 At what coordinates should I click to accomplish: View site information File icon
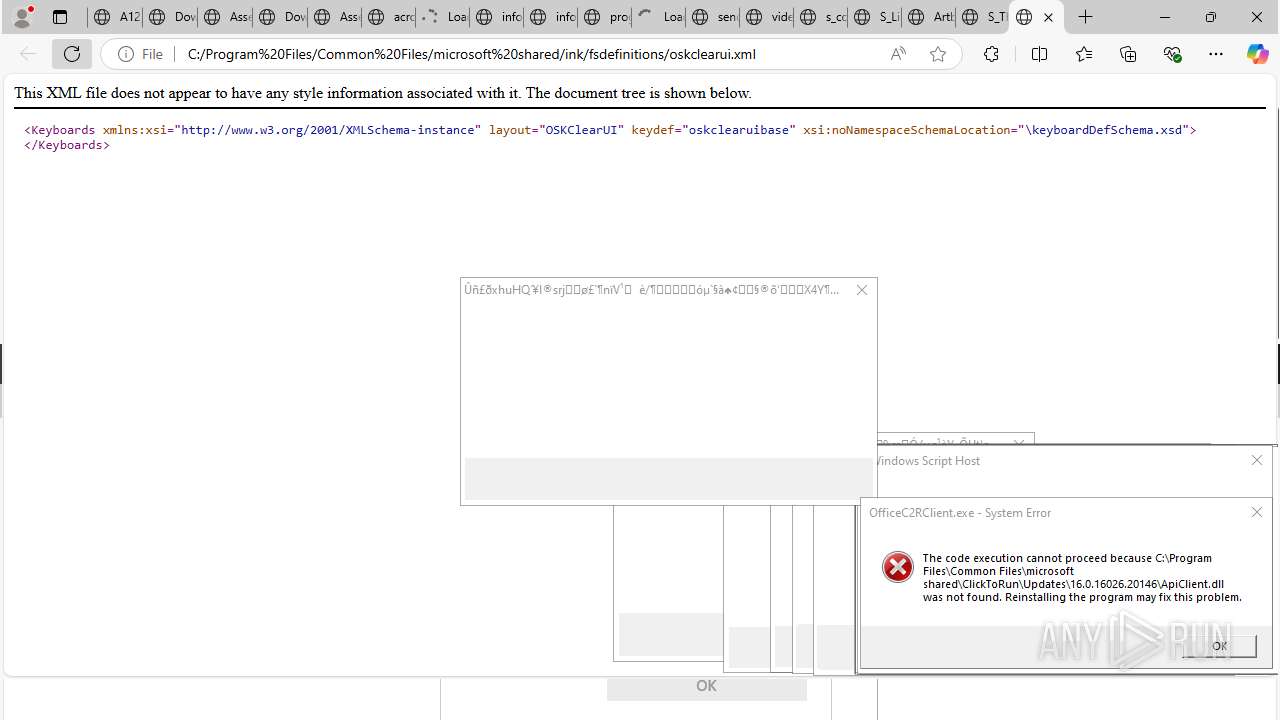(141, 54)
